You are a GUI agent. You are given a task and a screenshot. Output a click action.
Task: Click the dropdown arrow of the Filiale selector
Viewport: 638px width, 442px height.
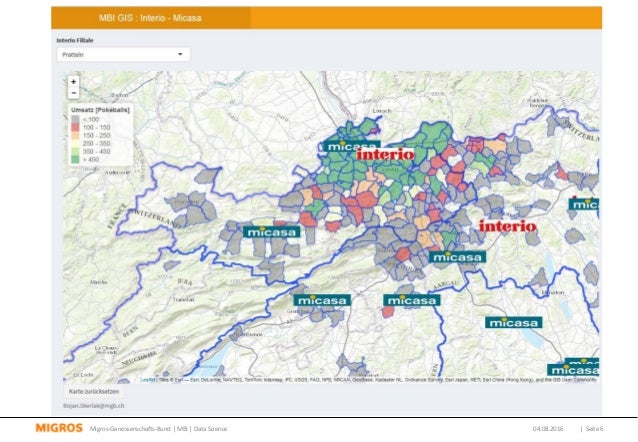tap(180, 55)
